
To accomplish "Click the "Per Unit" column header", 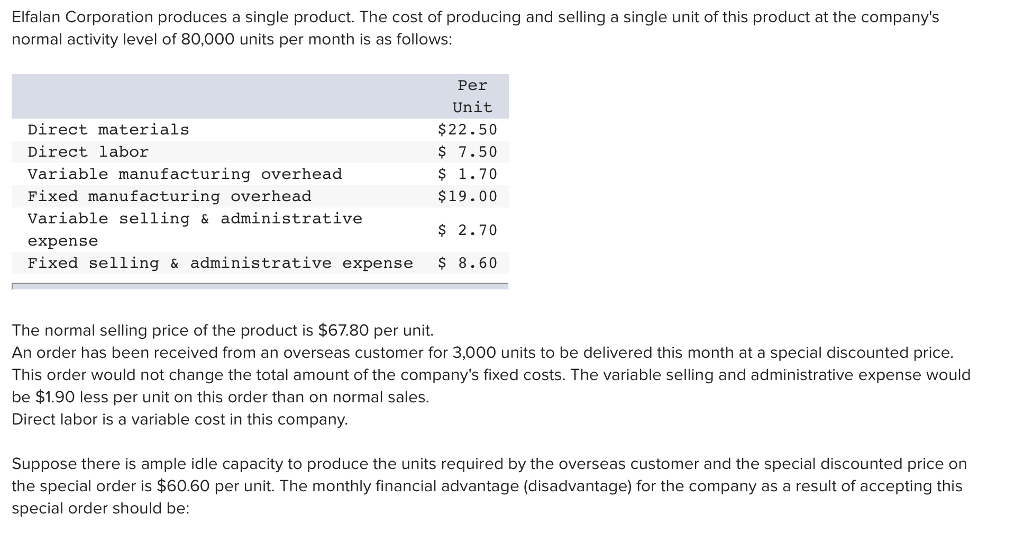I will [472, 96].
